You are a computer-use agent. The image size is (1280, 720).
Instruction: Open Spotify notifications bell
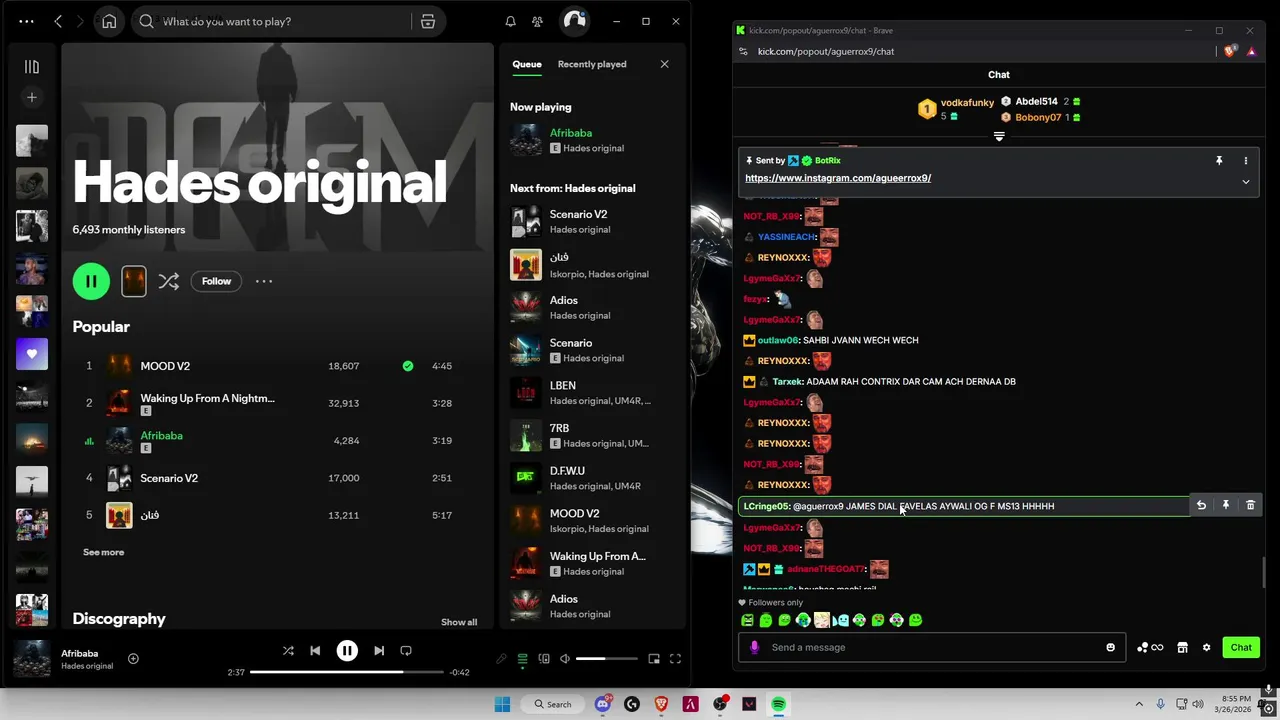[x=510, y=21]
